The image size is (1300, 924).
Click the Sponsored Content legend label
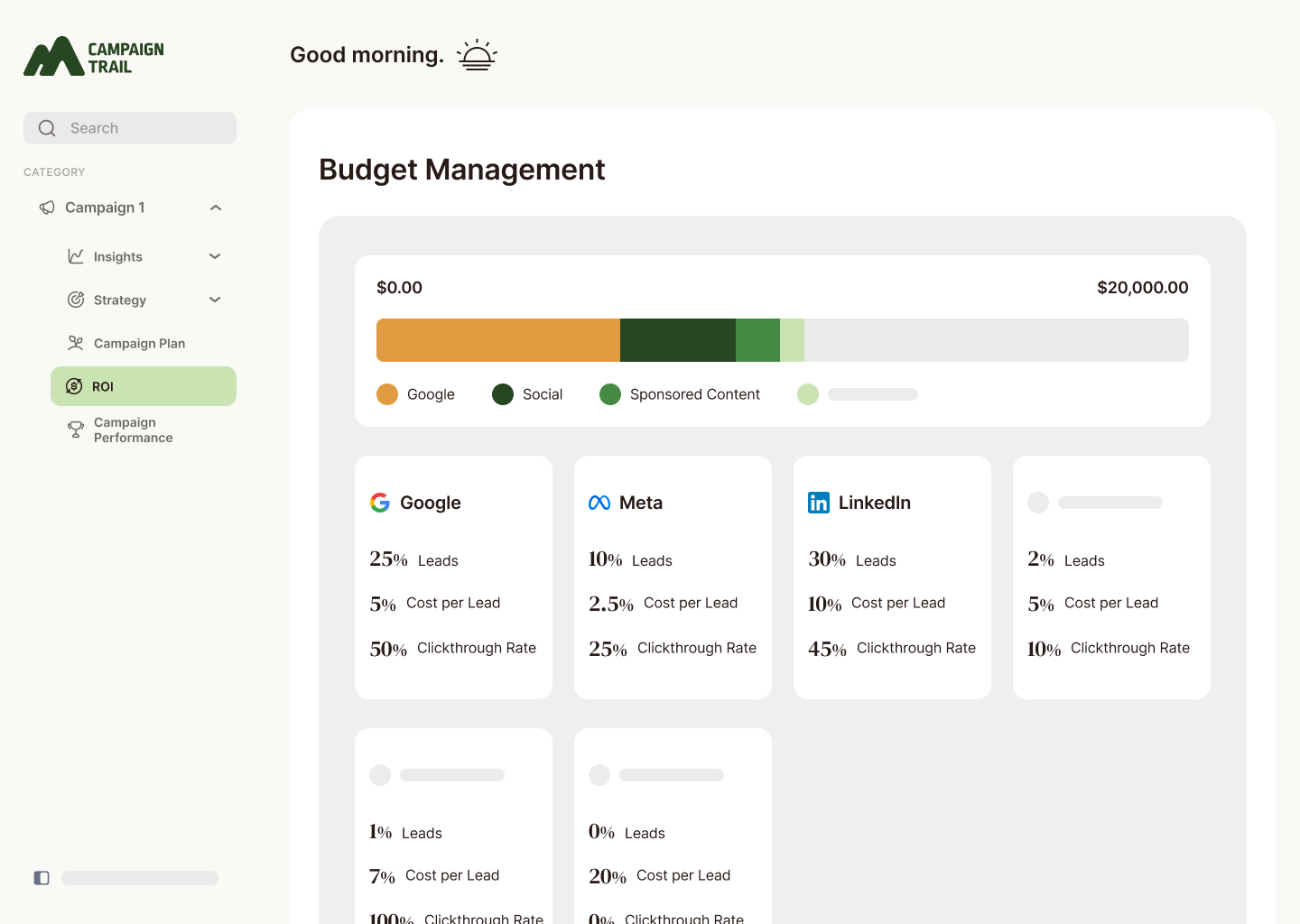tap(695, 394)
